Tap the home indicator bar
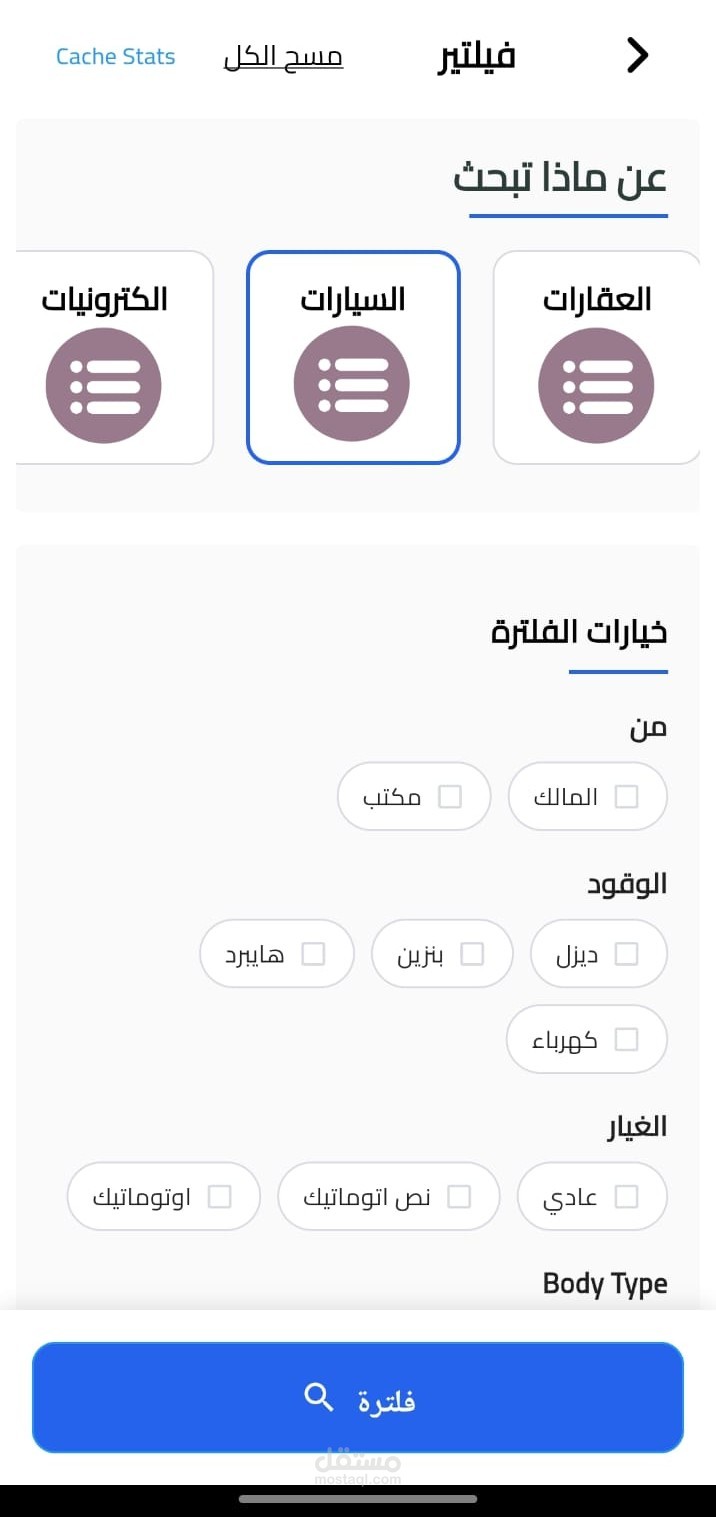This screenshot has height=1517, width=716. [358, 1498]
